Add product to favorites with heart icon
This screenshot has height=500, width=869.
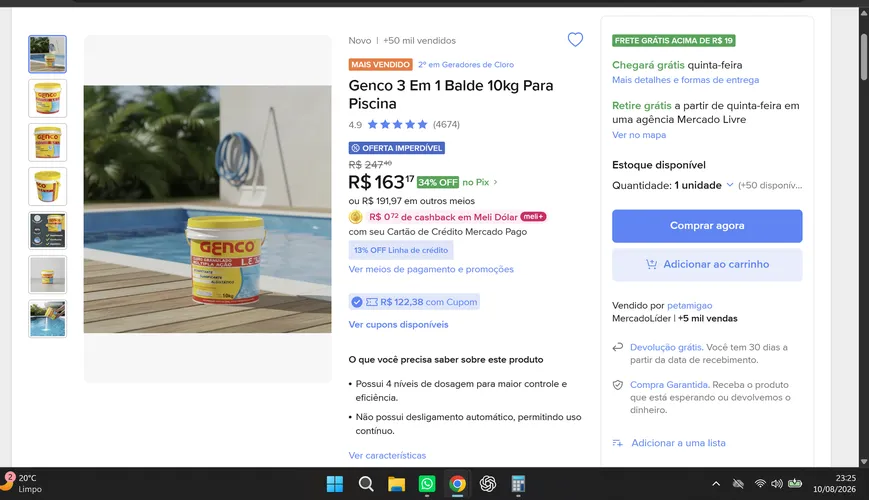(x=575, y=39)
